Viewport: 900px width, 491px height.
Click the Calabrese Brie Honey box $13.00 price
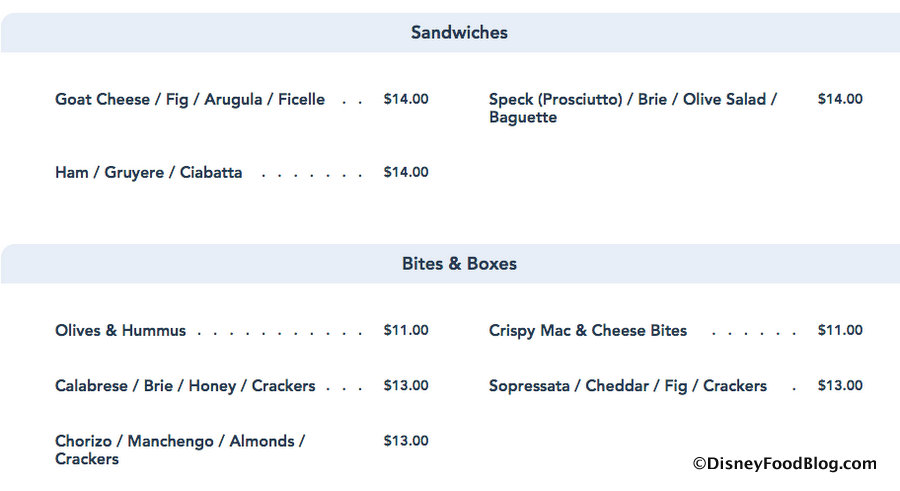pos(406,385)
